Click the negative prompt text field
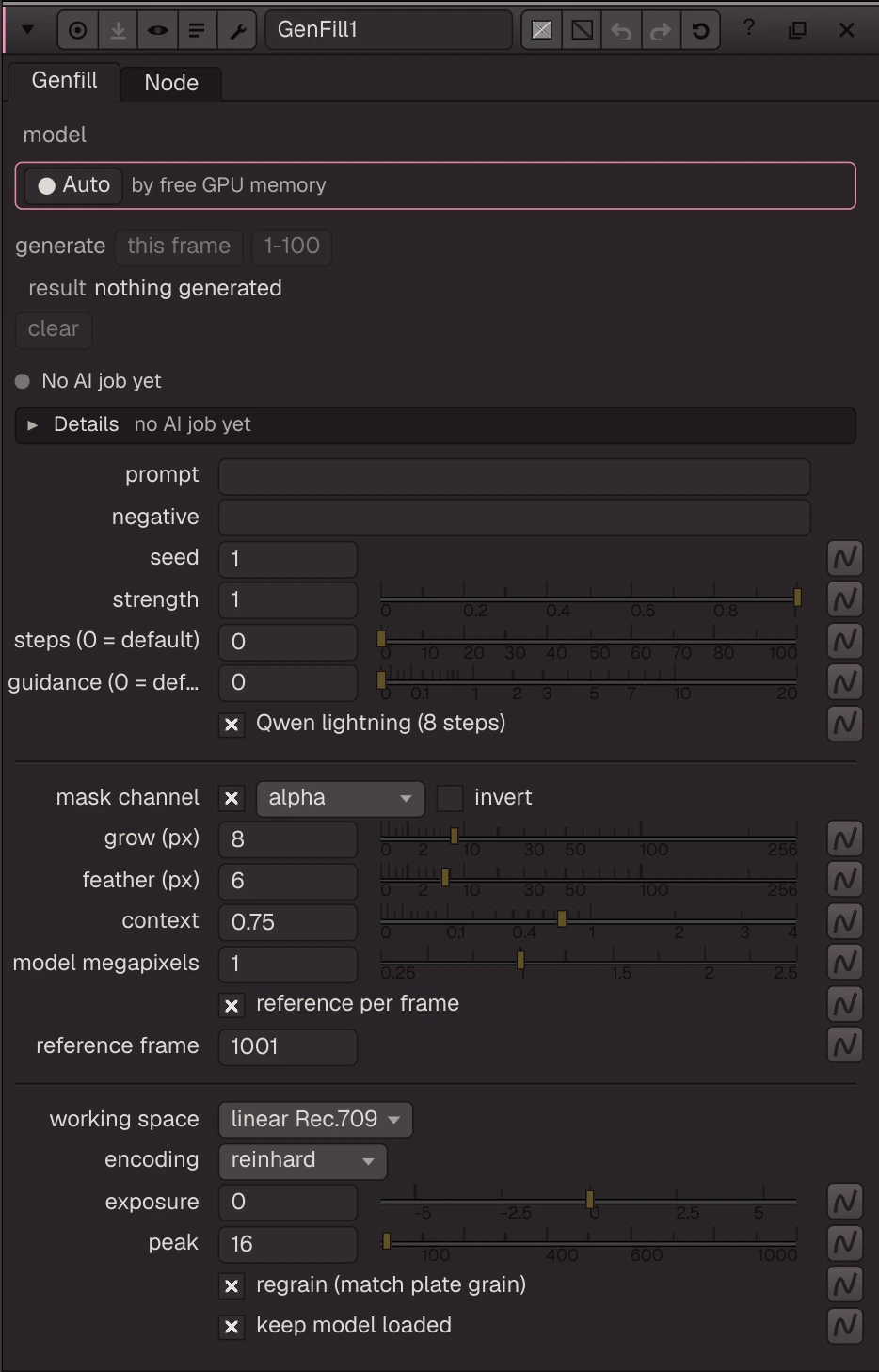Viewport: 879px width, 1372px height. (x=514, y=518)
